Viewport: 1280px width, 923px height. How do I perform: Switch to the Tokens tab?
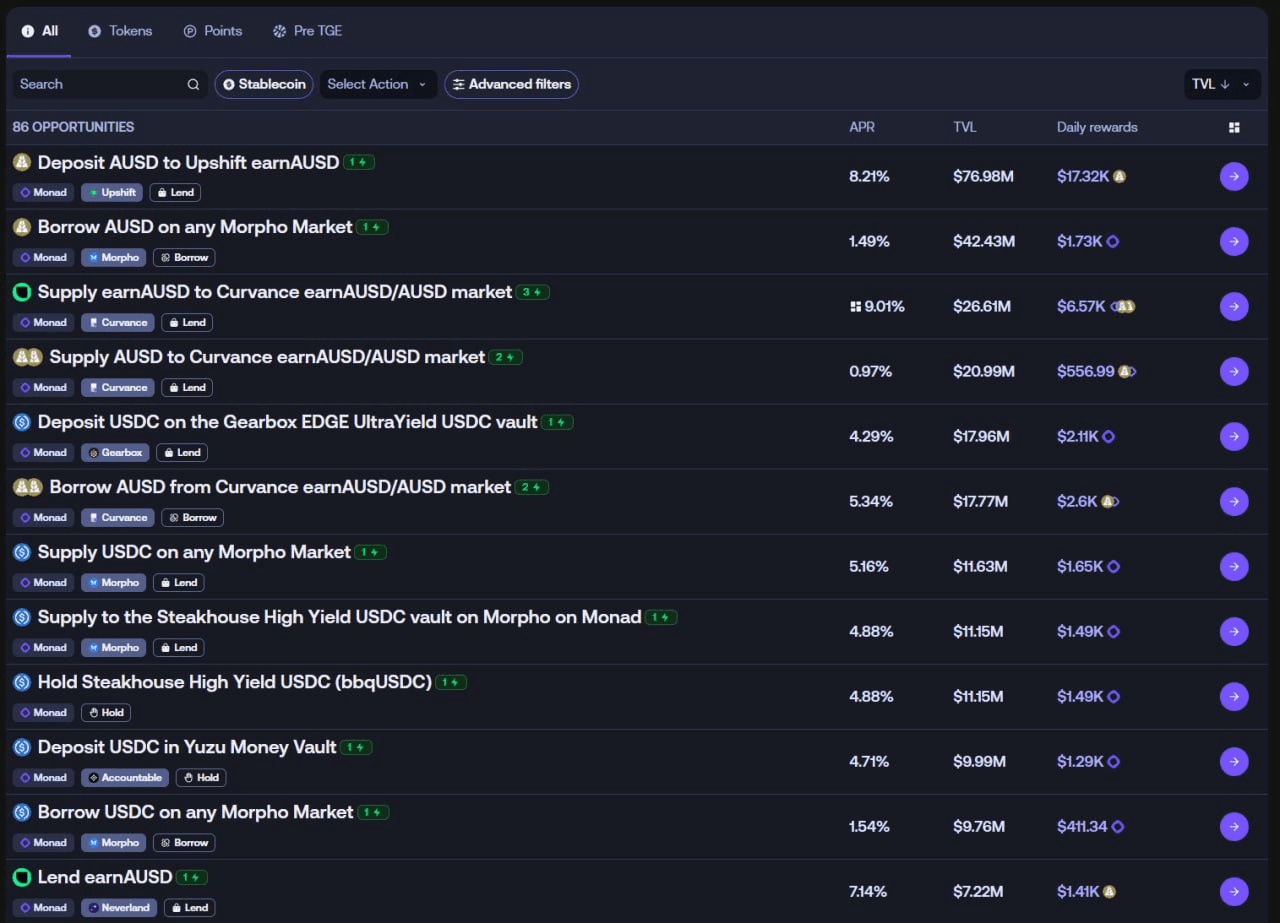click(120, 31)
